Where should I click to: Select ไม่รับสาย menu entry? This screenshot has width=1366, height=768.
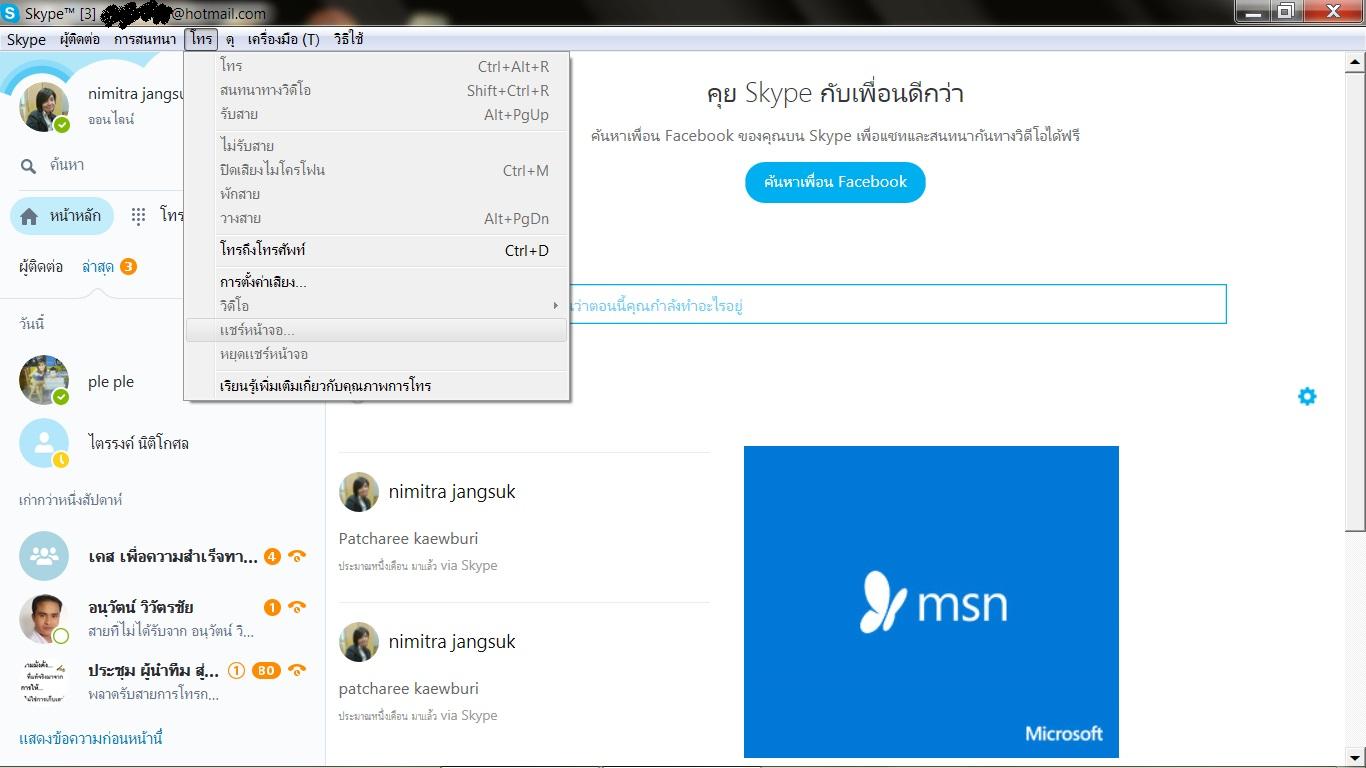click(377, 146)
